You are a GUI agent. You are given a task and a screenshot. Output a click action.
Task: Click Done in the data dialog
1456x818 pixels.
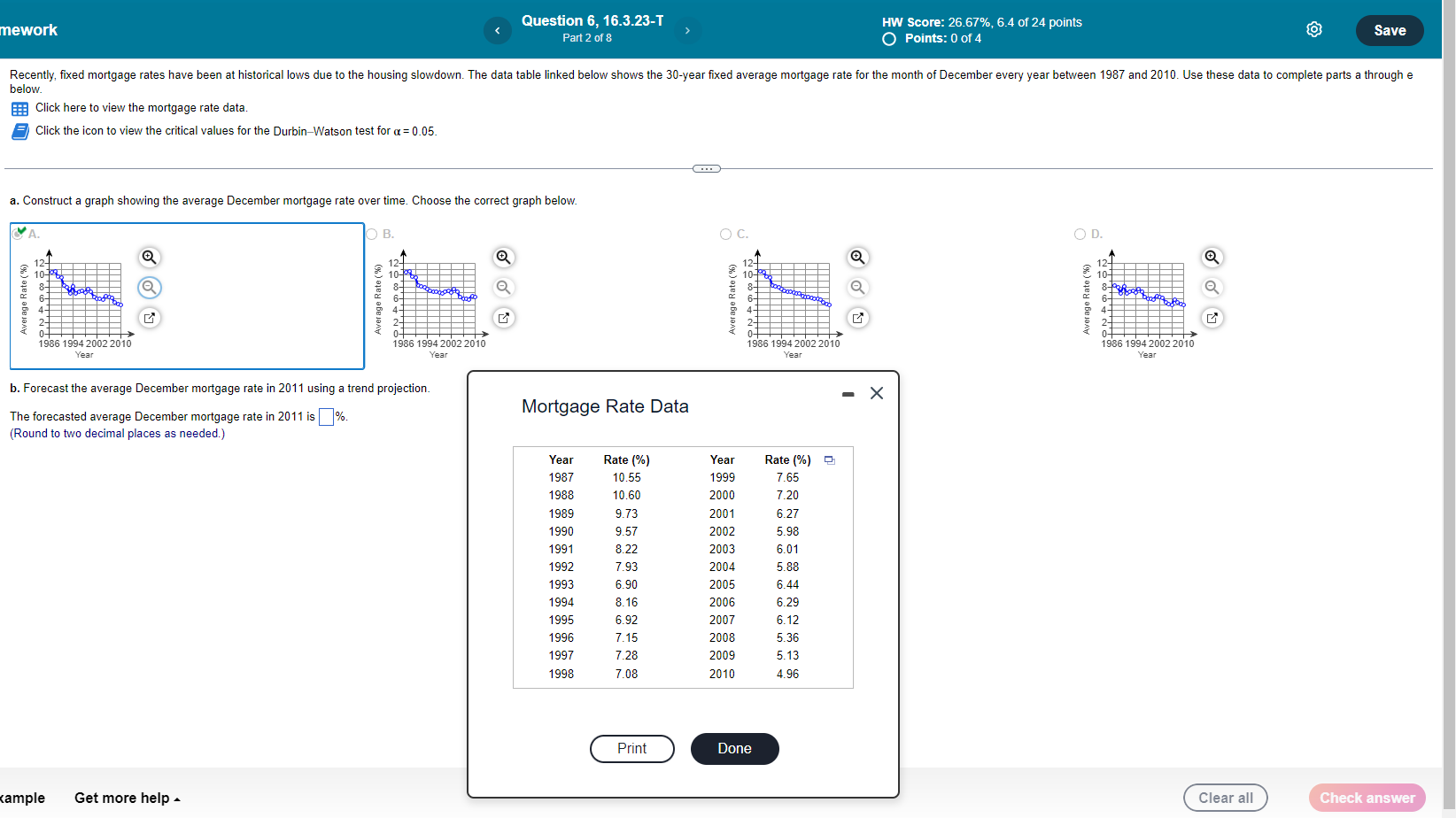pos(734,748)
